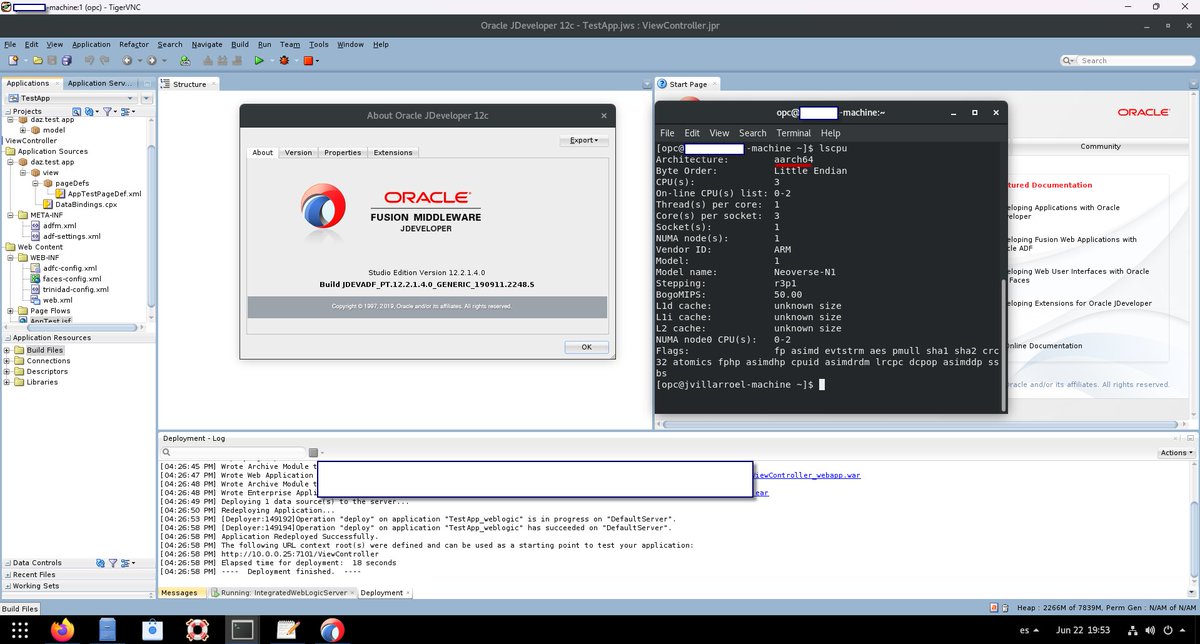The height and width of the screenshot is (644, 1200).
Task: Open the Build menu
Action: 240,44
